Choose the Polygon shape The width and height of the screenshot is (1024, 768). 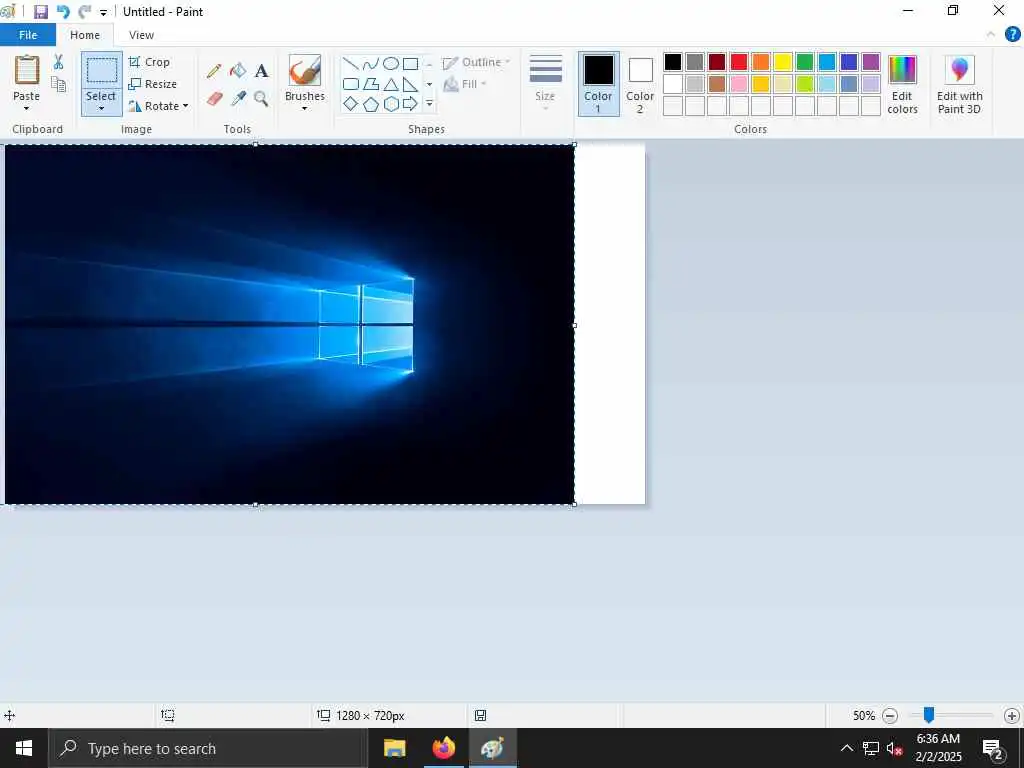371,84
